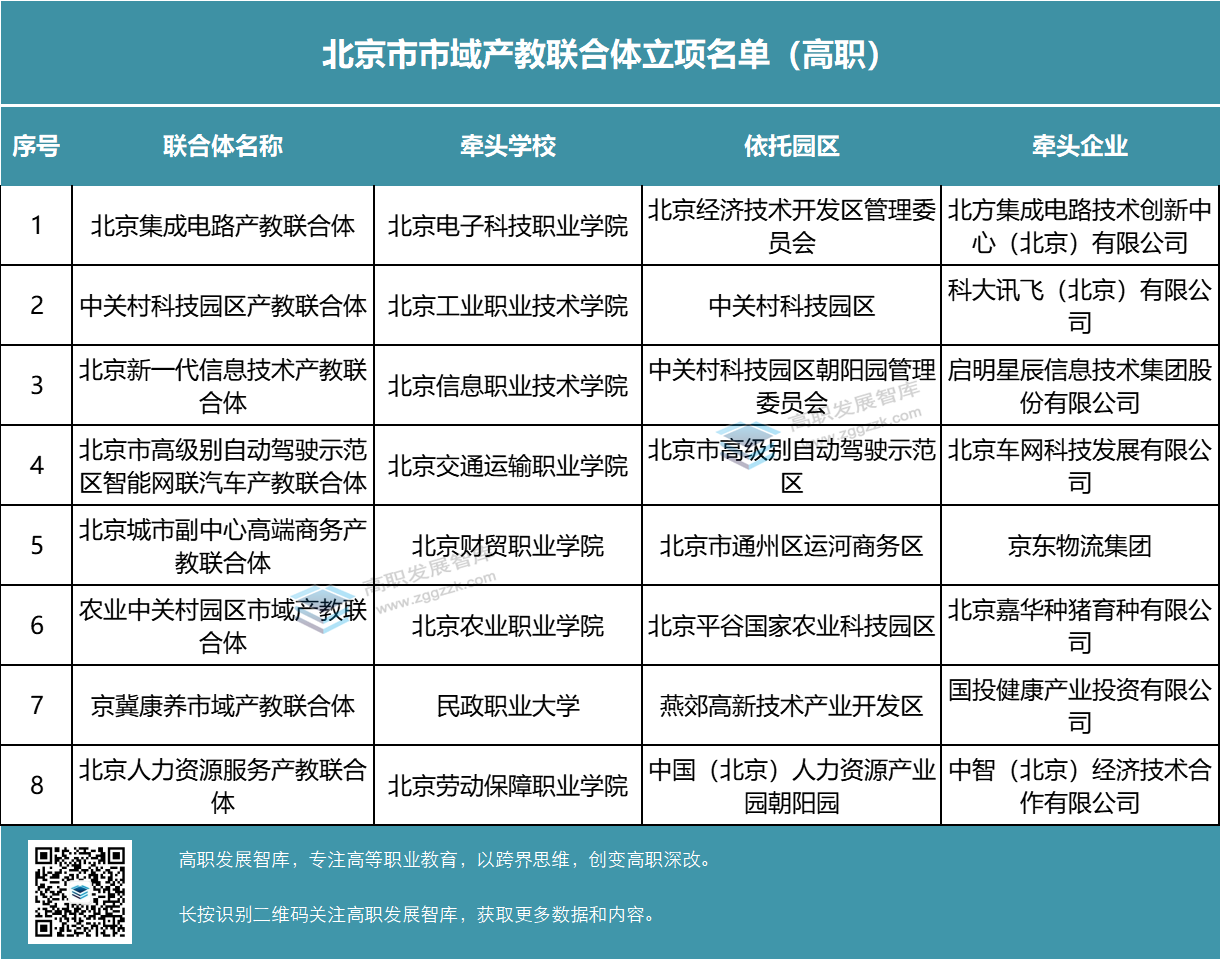The height and width of the screenshot is (959, 1220).
Task: Select the cell 北京农业职业学院
Action: [x=507, y=626]
